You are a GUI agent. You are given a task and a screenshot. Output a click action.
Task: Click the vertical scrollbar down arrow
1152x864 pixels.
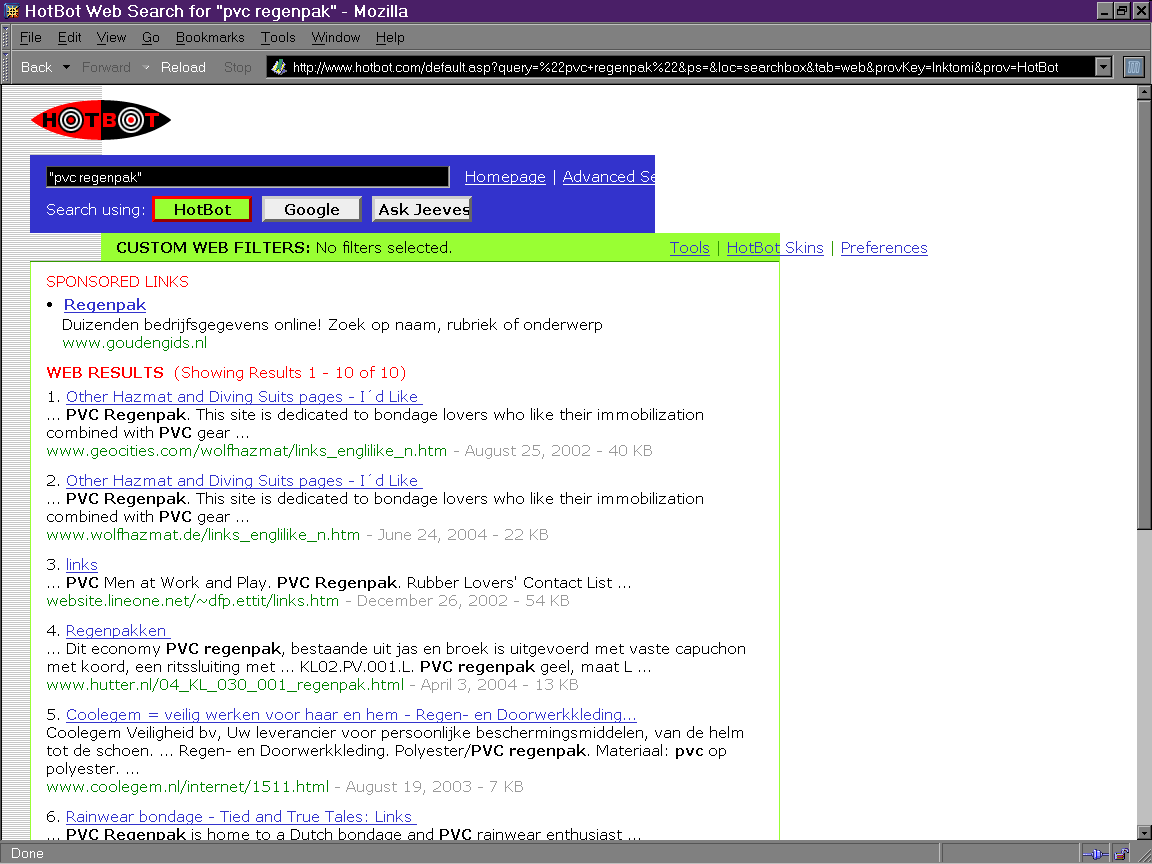click(1144, 832)
